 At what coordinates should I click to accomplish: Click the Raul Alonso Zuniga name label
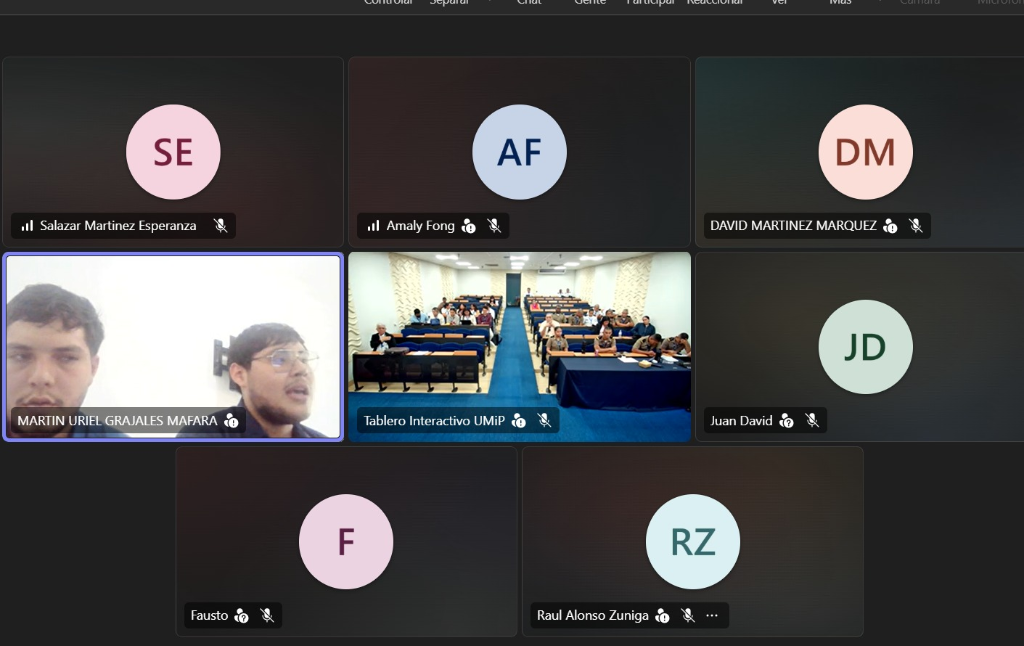pyautogui.click(x=592, y=615)
